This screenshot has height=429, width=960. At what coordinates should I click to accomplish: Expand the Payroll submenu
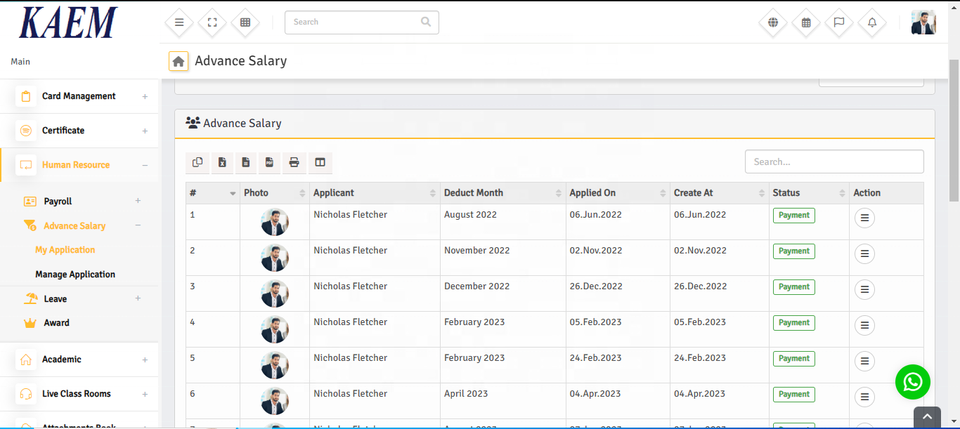click(x=138, y=201)
